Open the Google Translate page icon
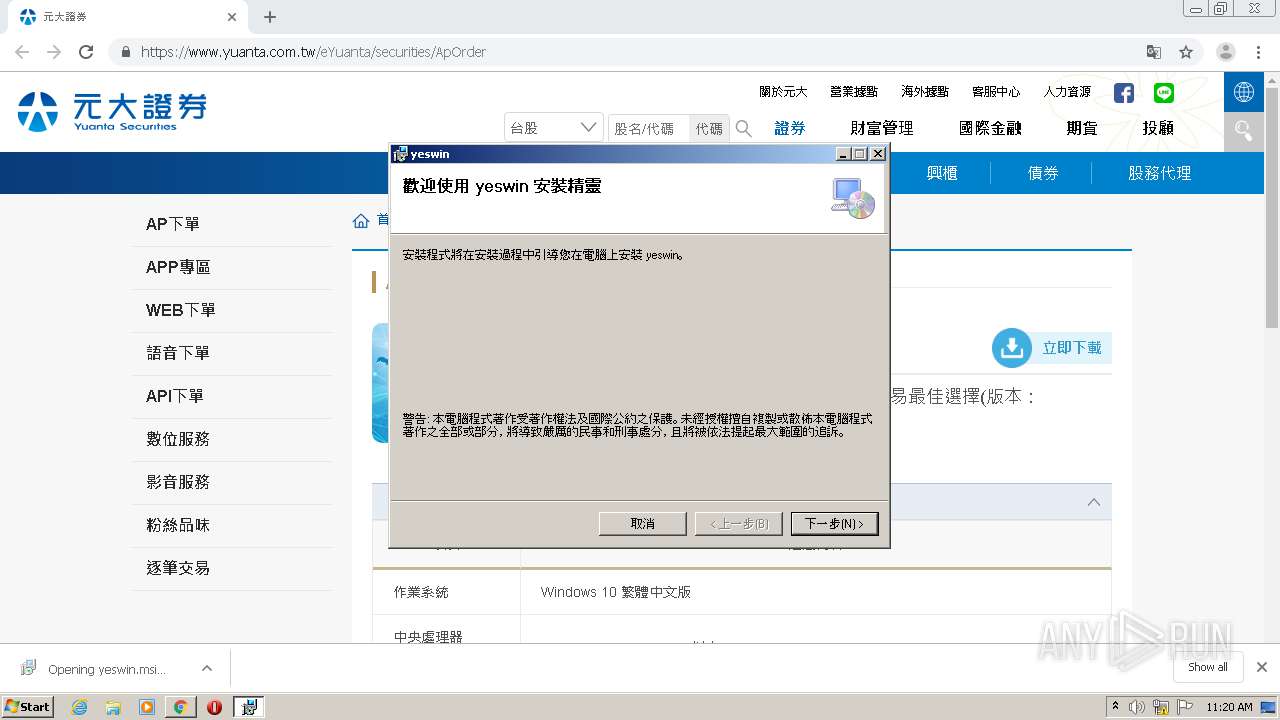The image size is (1280, 720). [x=1154, y=52]
